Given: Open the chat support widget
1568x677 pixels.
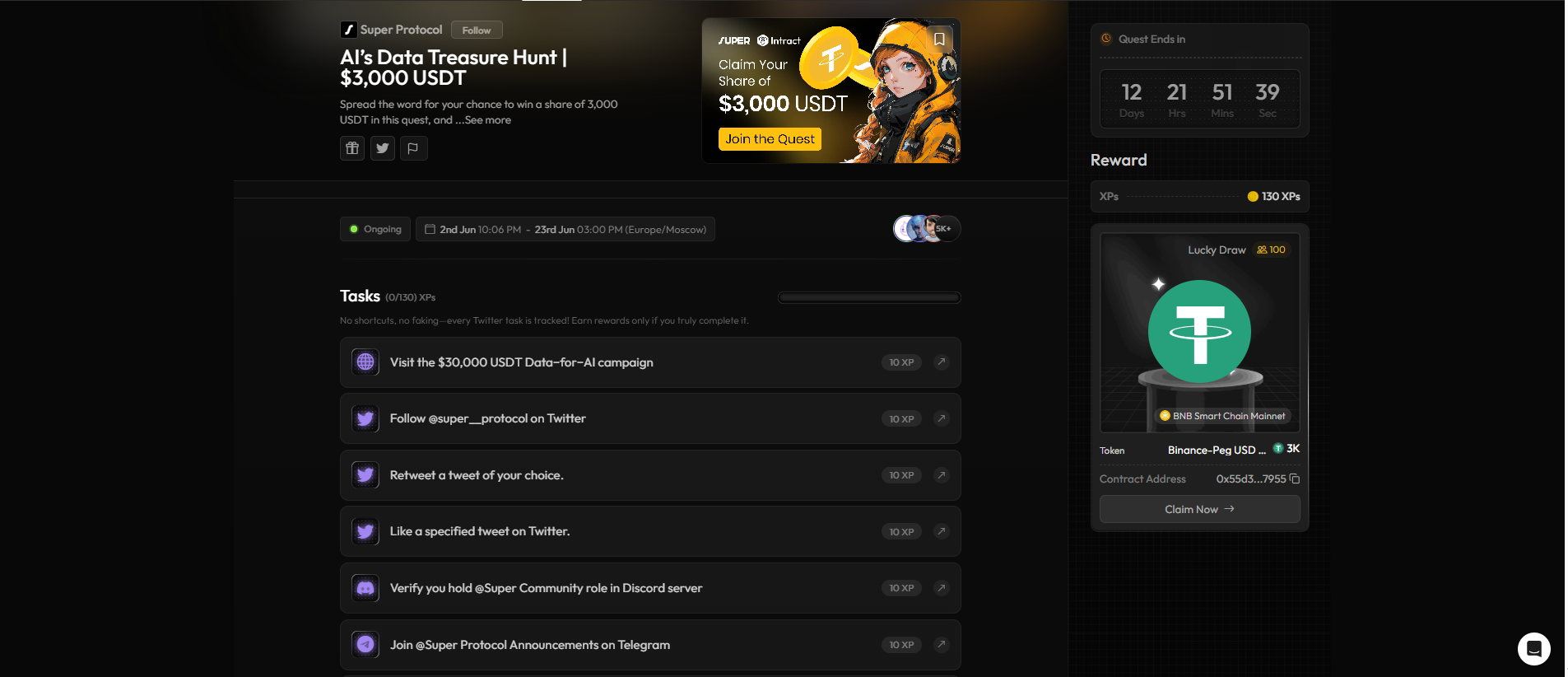Looking at the screenshot, I should click(x=1533, y=649).
